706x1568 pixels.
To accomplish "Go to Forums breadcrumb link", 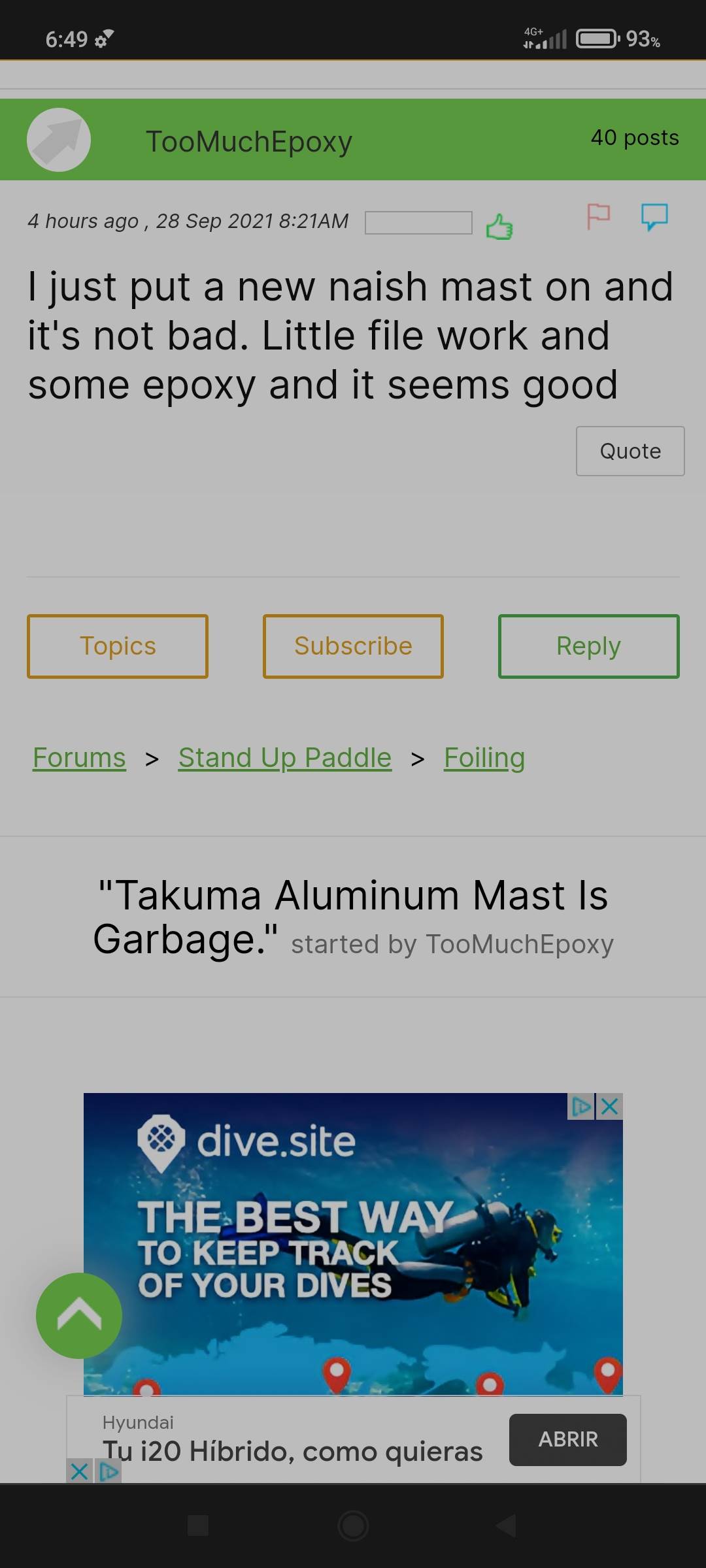I will point(79,758).
